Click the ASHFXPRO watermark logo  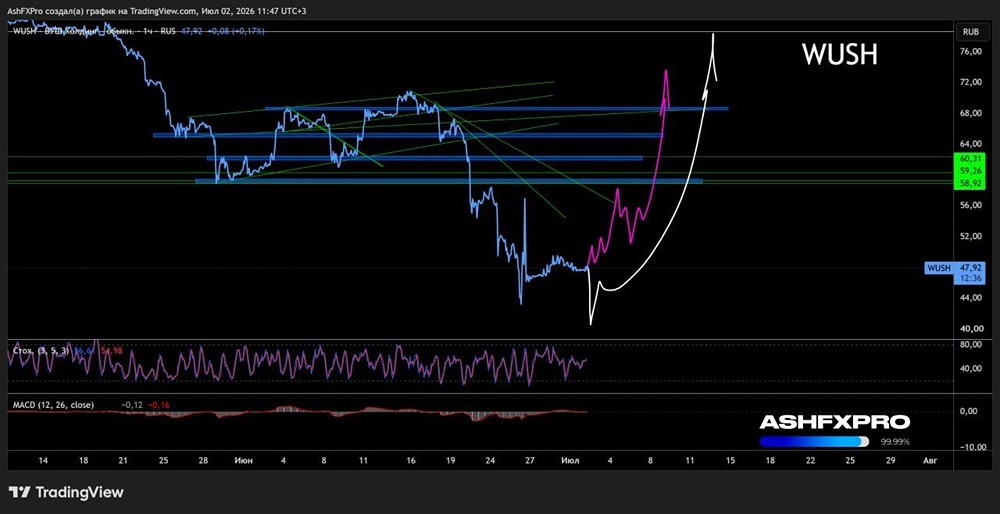(x=835, y=422)
